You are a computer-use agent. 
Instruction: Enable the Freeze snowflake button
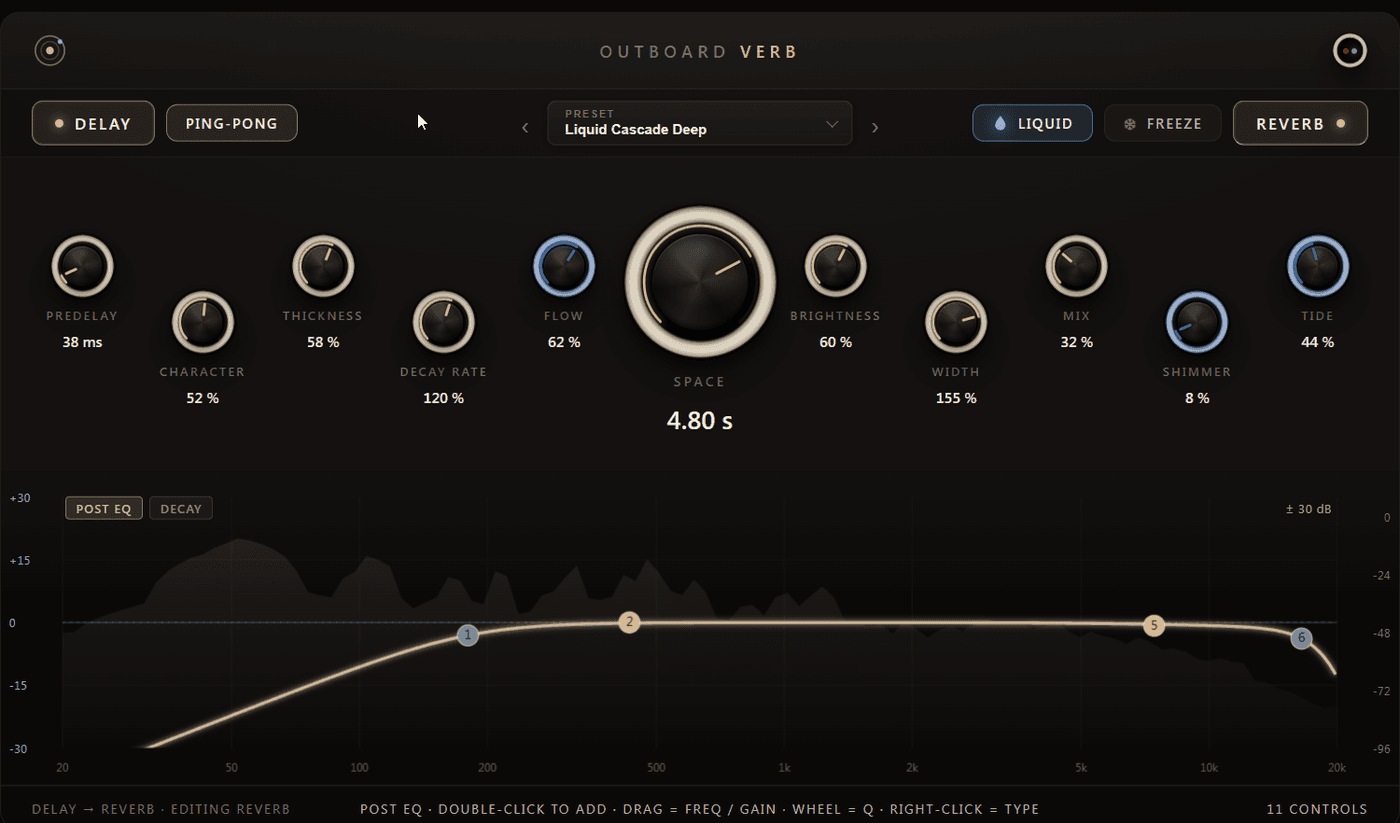pyautogui.click(x=1163, y=124)
